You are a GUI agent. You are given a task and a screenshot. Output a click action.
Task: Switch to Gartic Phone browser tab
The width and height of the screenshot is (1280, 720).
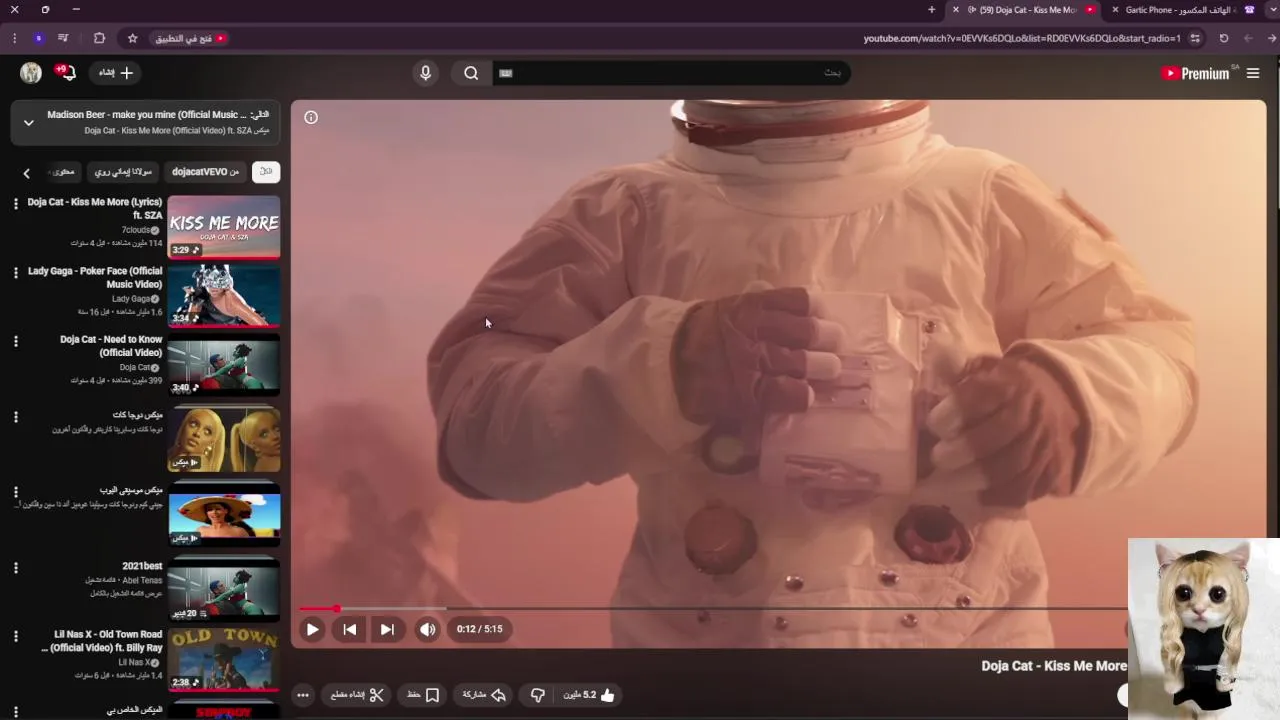point(1180,10)
